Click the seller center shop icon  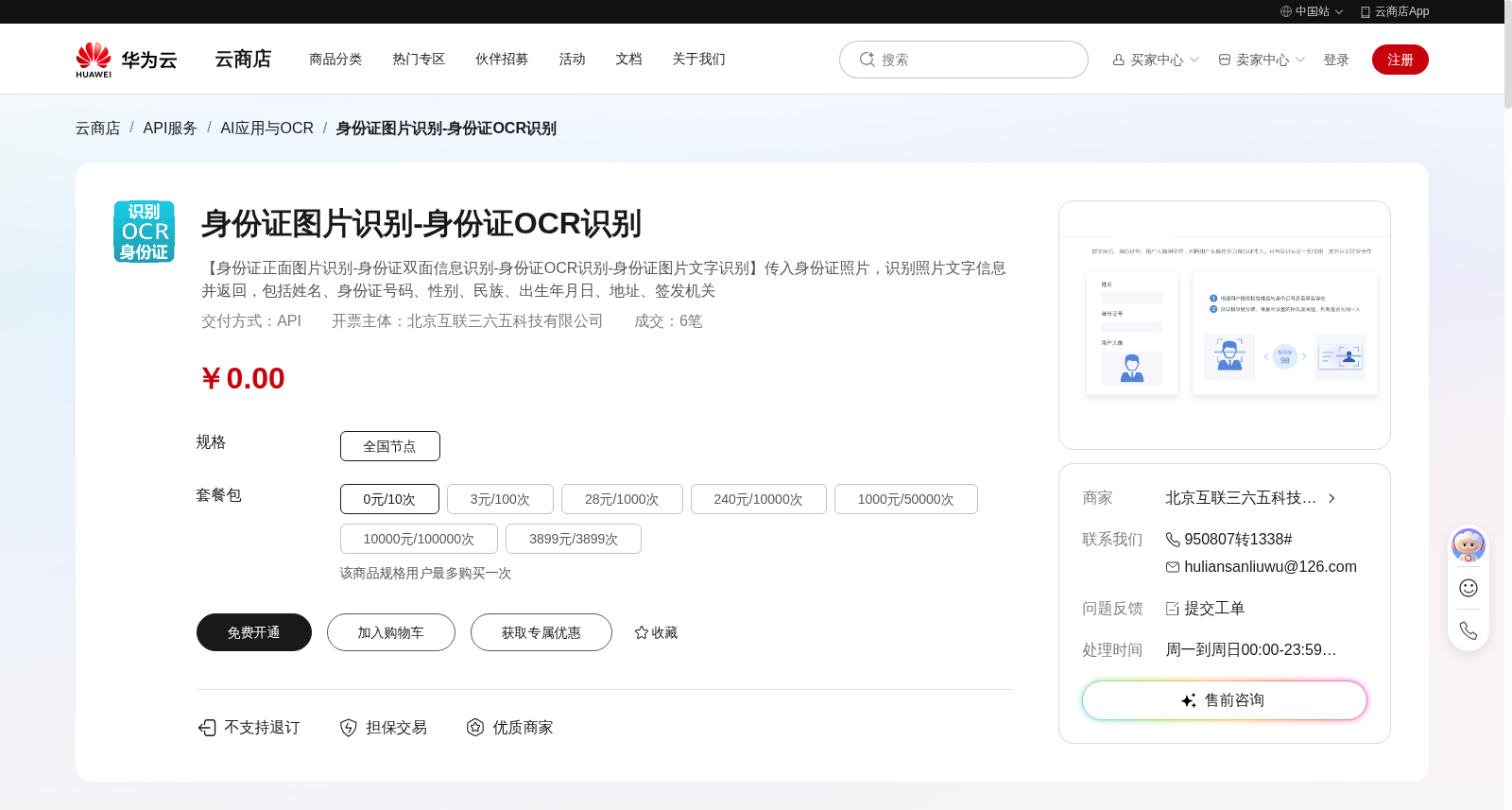coord(1225,60)
